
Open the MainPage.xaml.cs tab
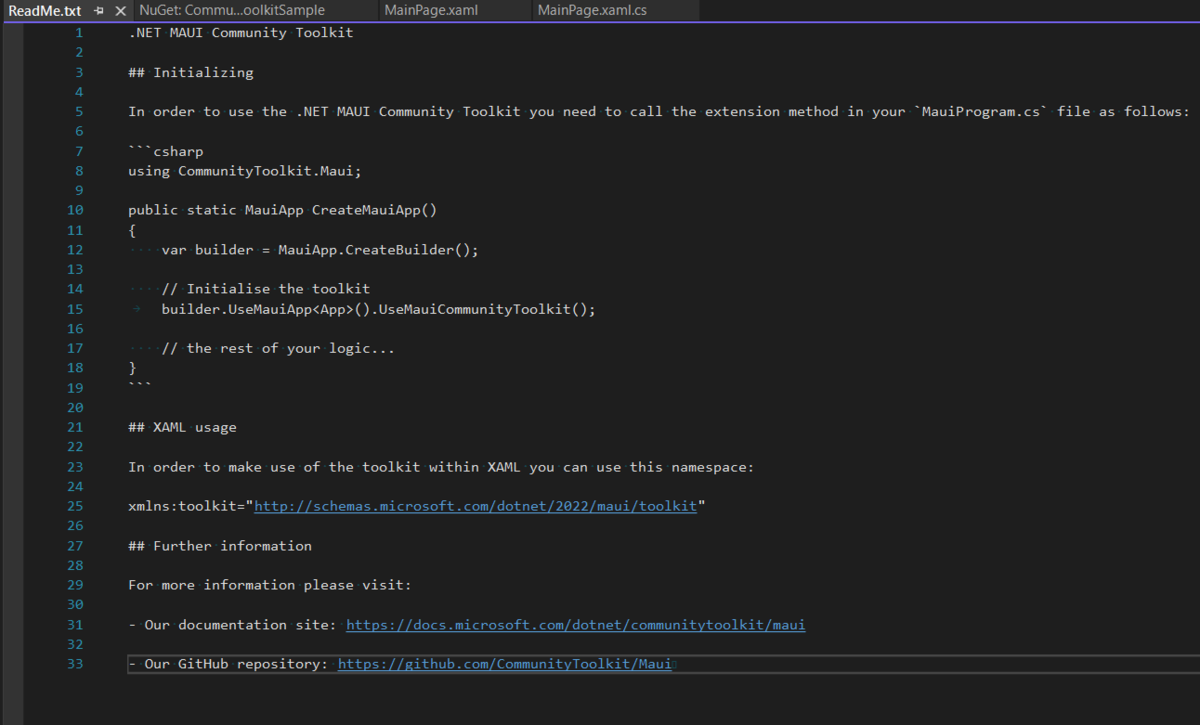592,11
